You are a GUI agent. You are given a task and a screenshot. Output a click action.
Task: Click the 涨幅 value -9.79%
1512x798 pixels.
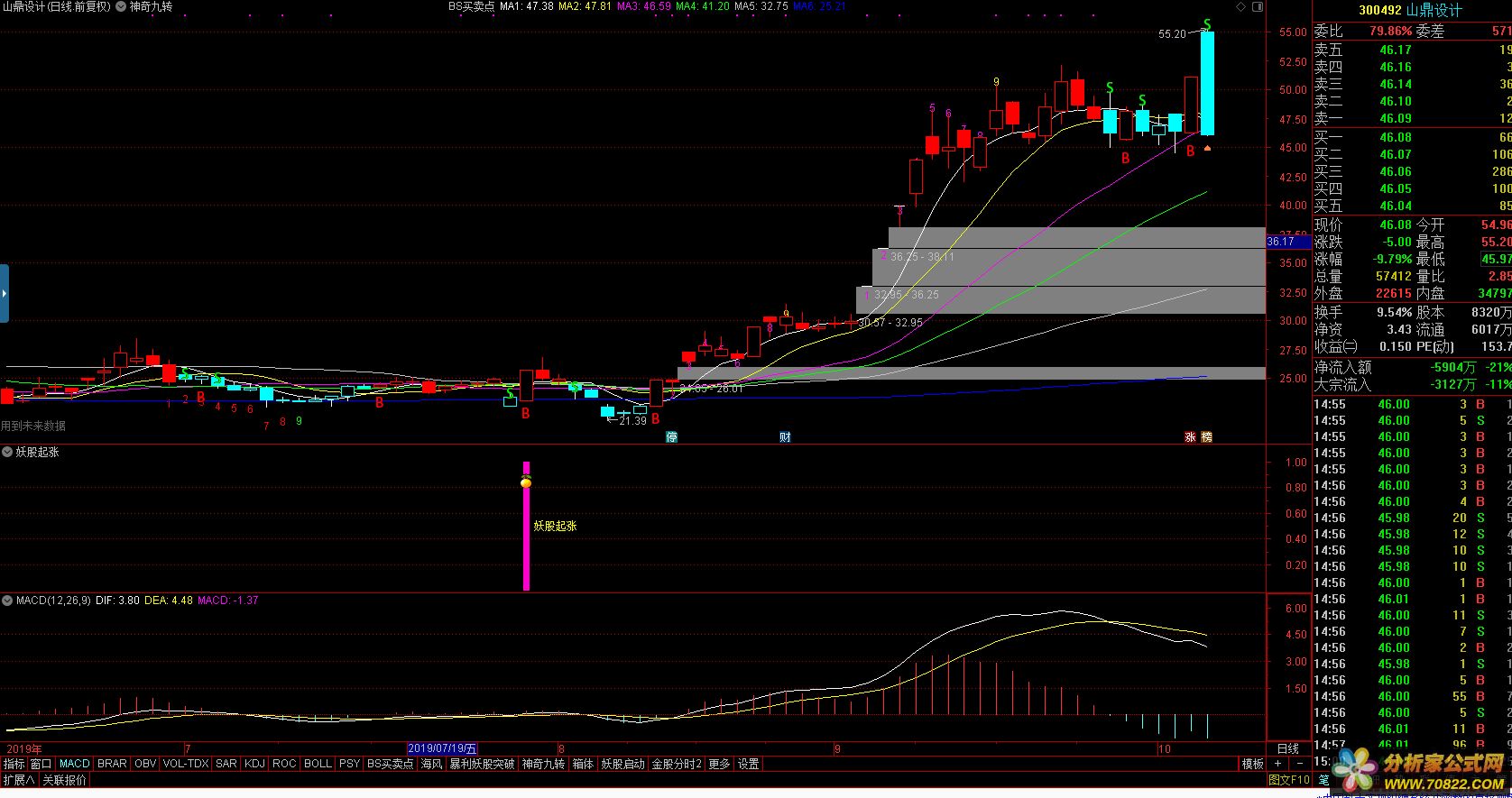coord(1390,259)
